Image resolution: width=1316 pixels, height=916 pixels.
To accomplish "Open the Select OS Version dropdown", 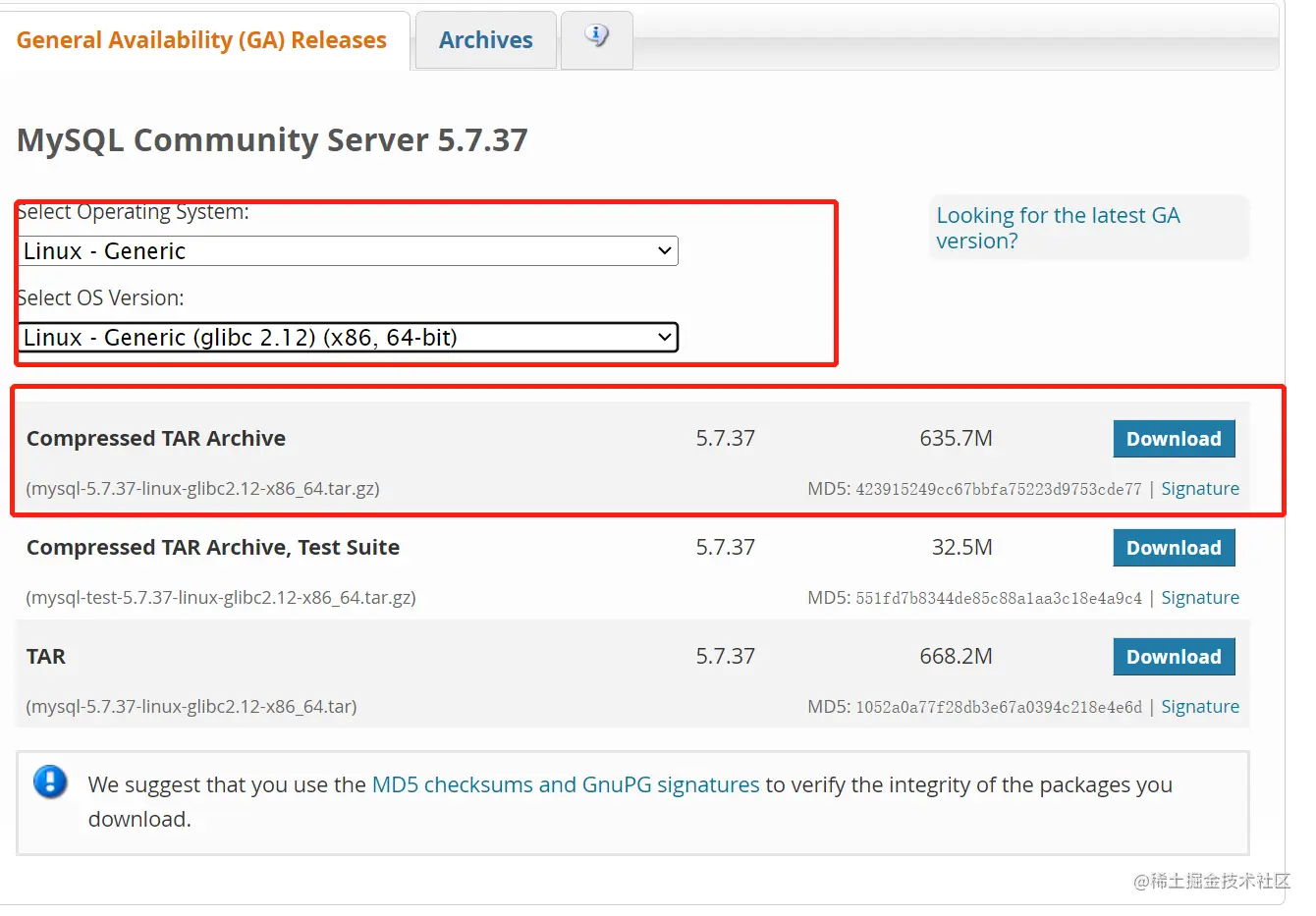I will 349,338.
